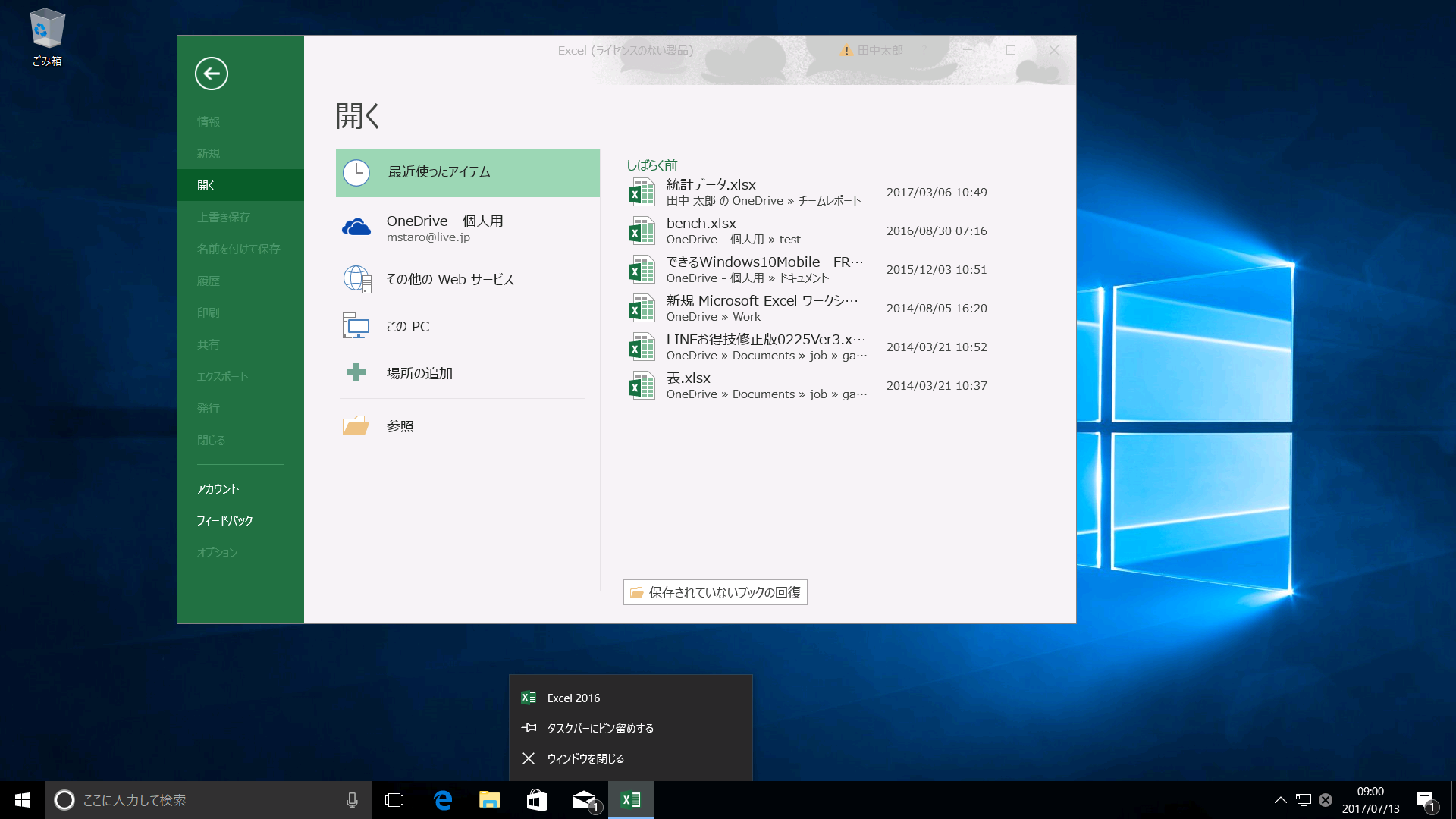This screenshot has width=1456, height=819.
Task: Open the Recycle Bin on desktop
Action: click(x=47, y=37)
